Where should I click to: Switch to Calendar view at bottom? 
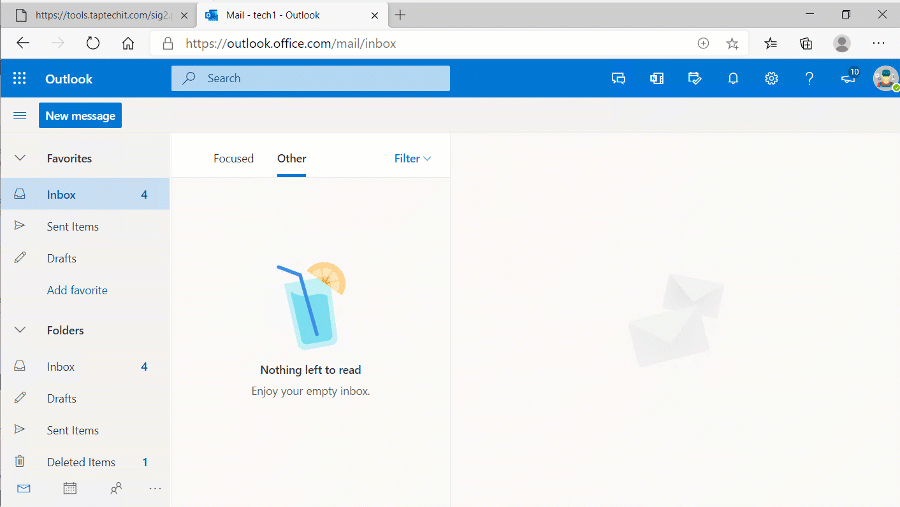pos(70,488)
